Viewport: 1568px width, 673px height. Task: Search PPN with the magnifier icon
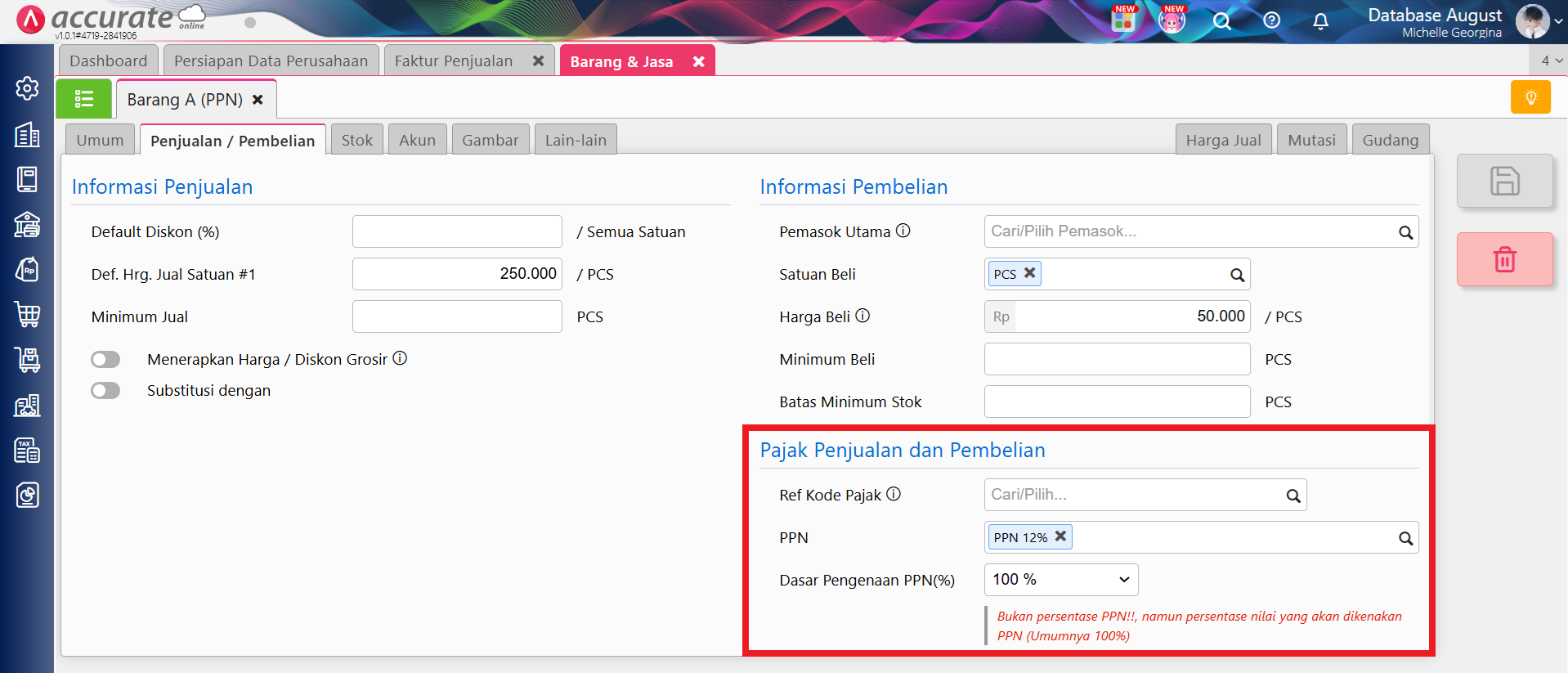click(x=1405, y=538)
